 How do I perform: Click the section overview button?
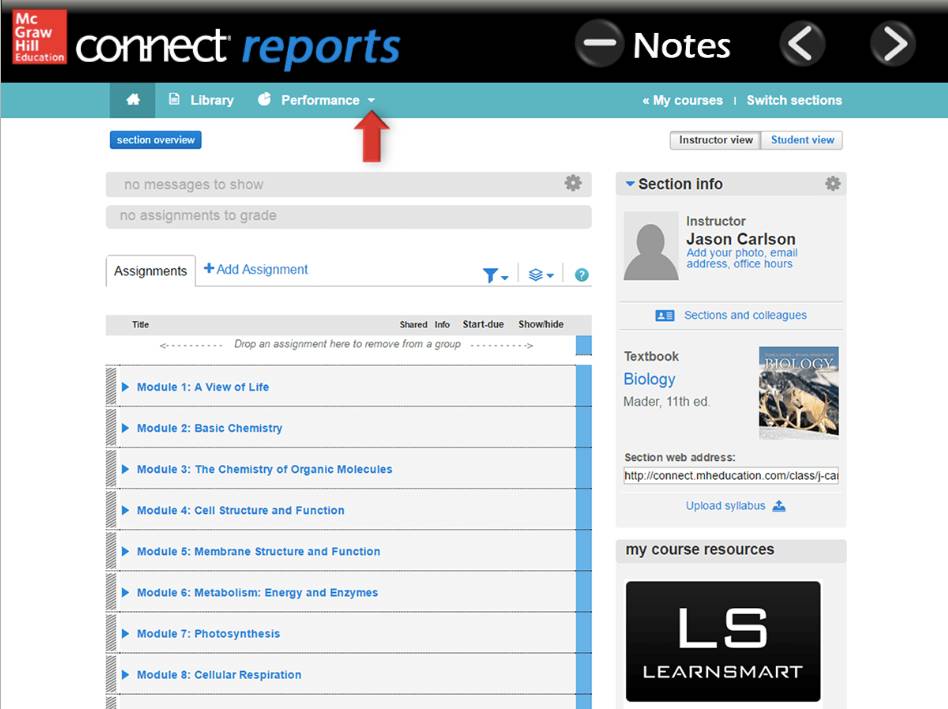pos(155,140)
